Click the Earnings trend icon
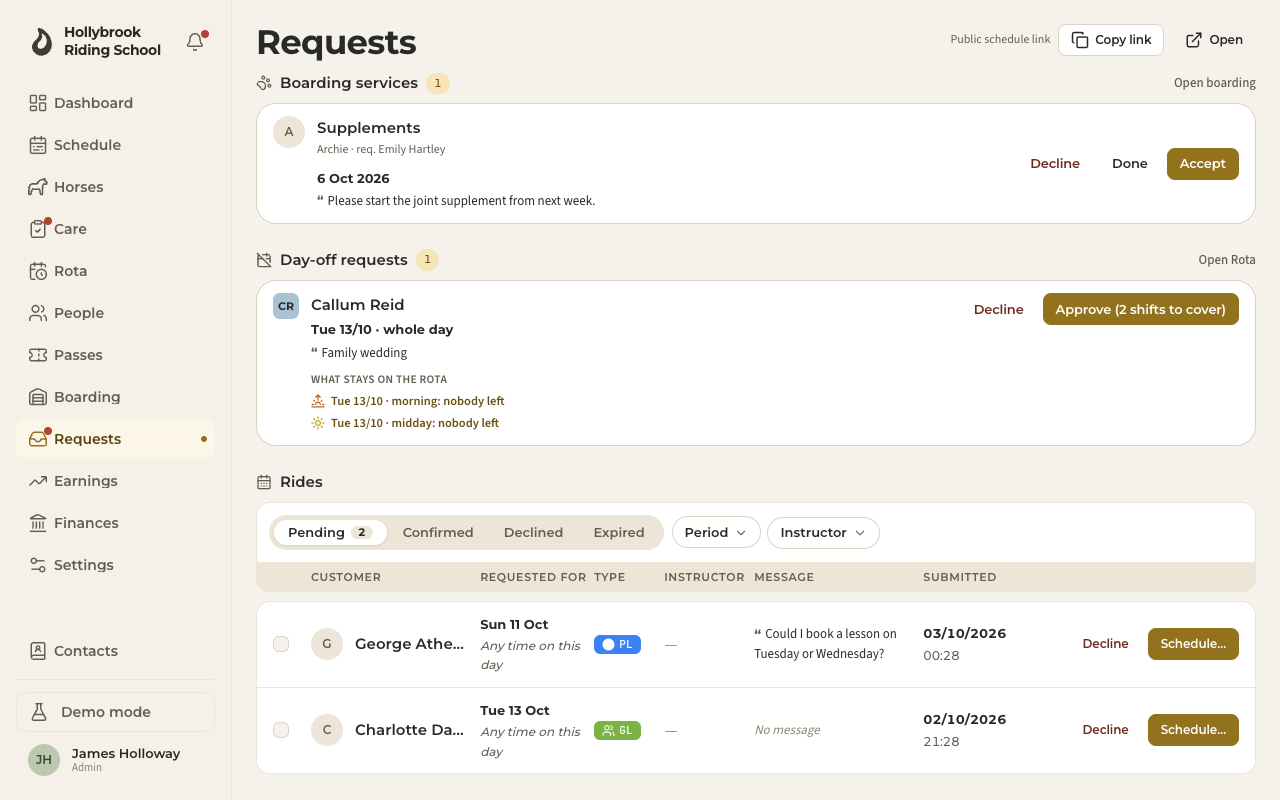The width and height of the screenshot is (1280, 800). click(38, 481)
